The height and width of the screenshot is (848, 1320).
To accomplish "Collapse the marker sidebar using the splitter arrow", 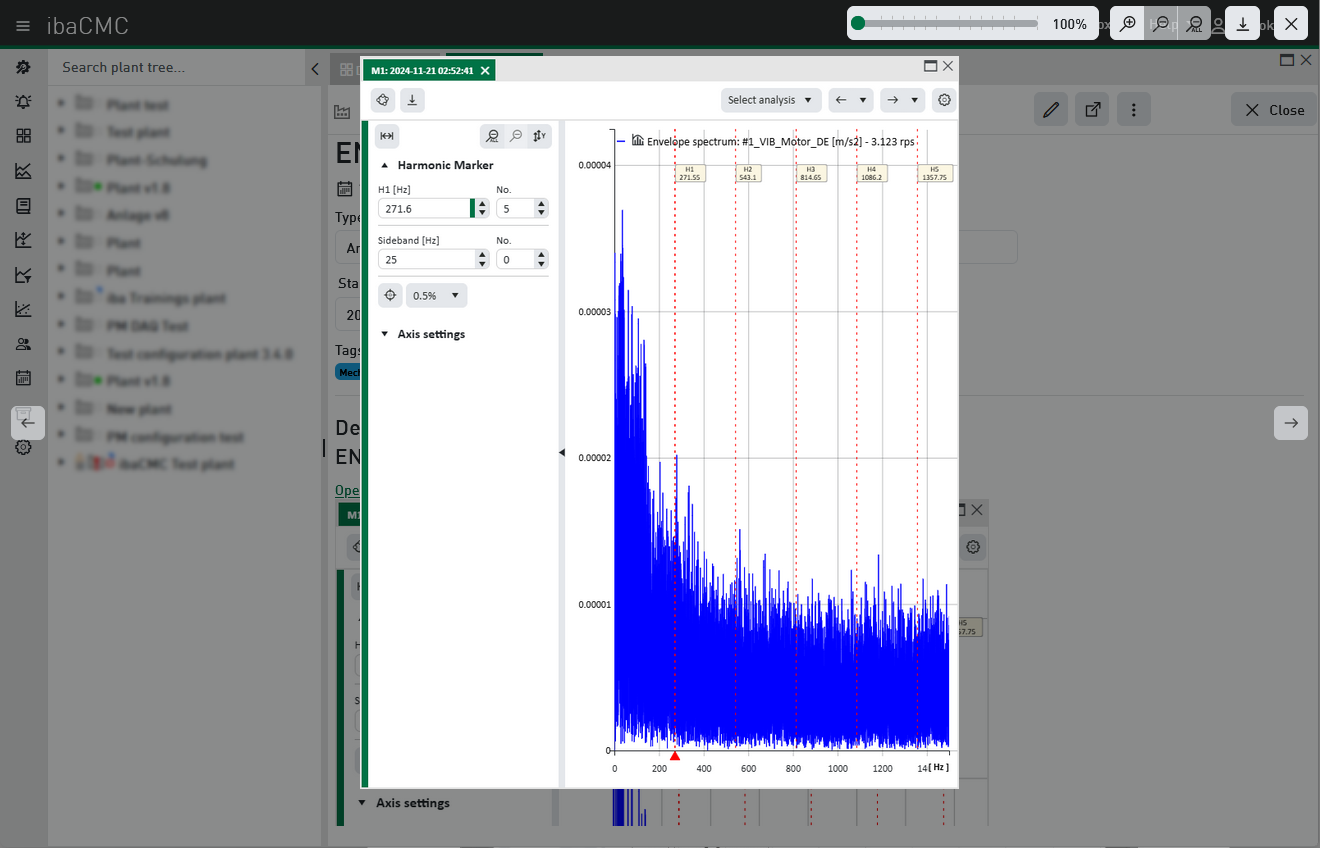I will (x=562, y=453).
